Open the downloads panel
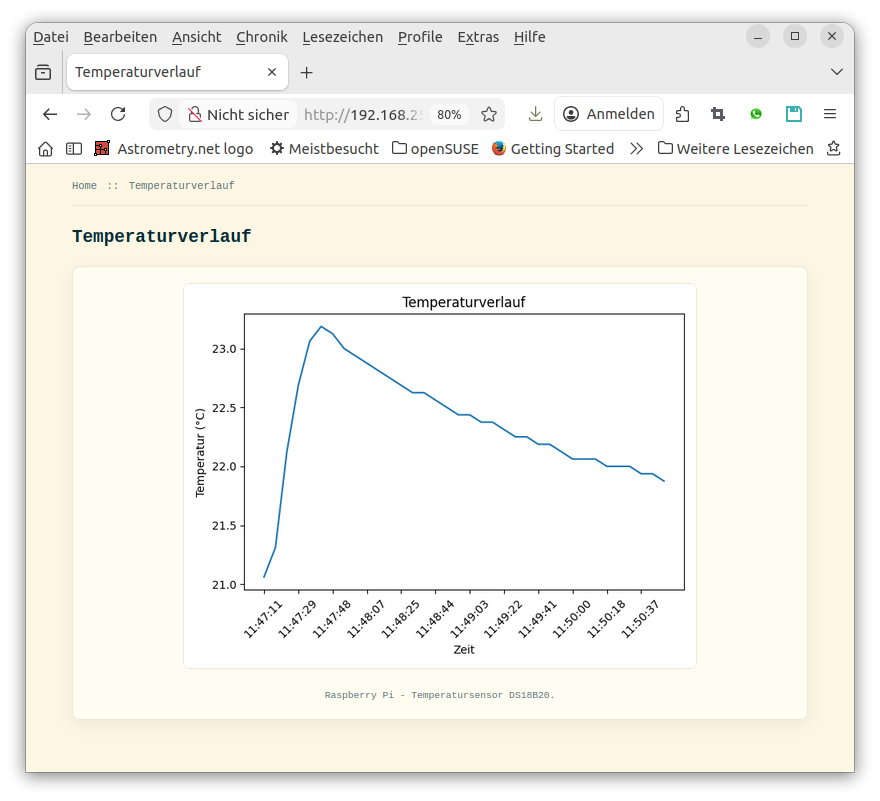The height and width of the screenshot is (801, 880). (536, 114)
